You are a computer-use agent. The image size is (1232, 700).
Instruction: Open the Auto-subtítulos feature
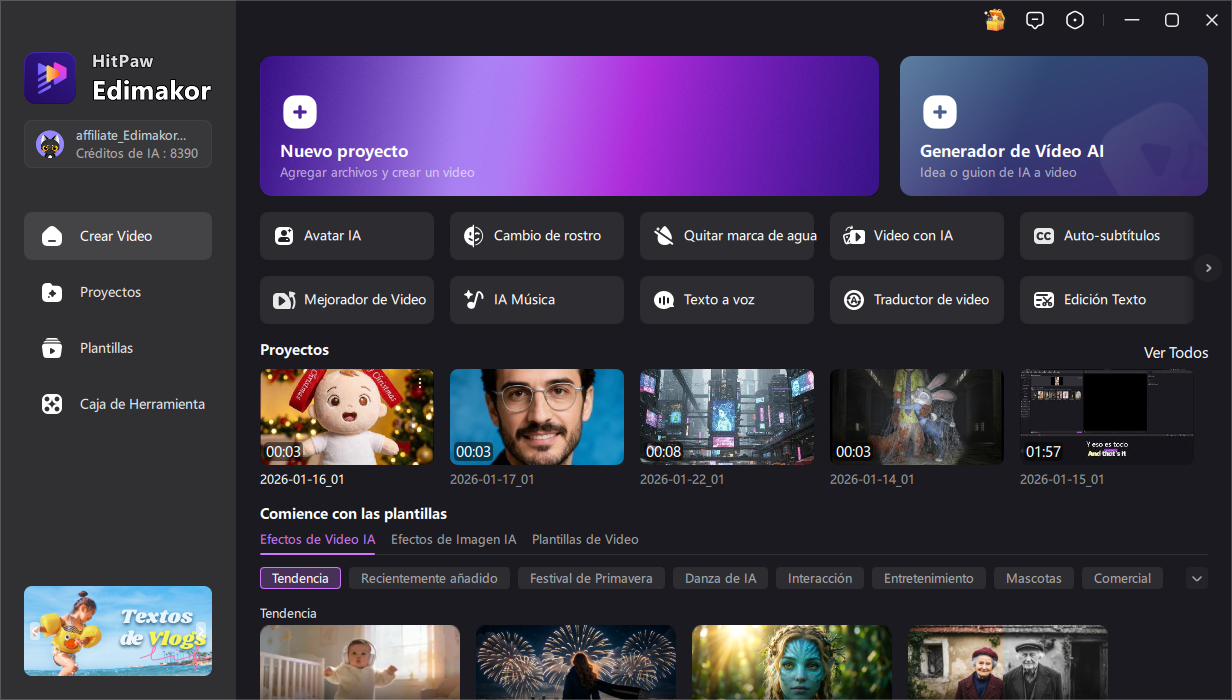(1106, 236)
